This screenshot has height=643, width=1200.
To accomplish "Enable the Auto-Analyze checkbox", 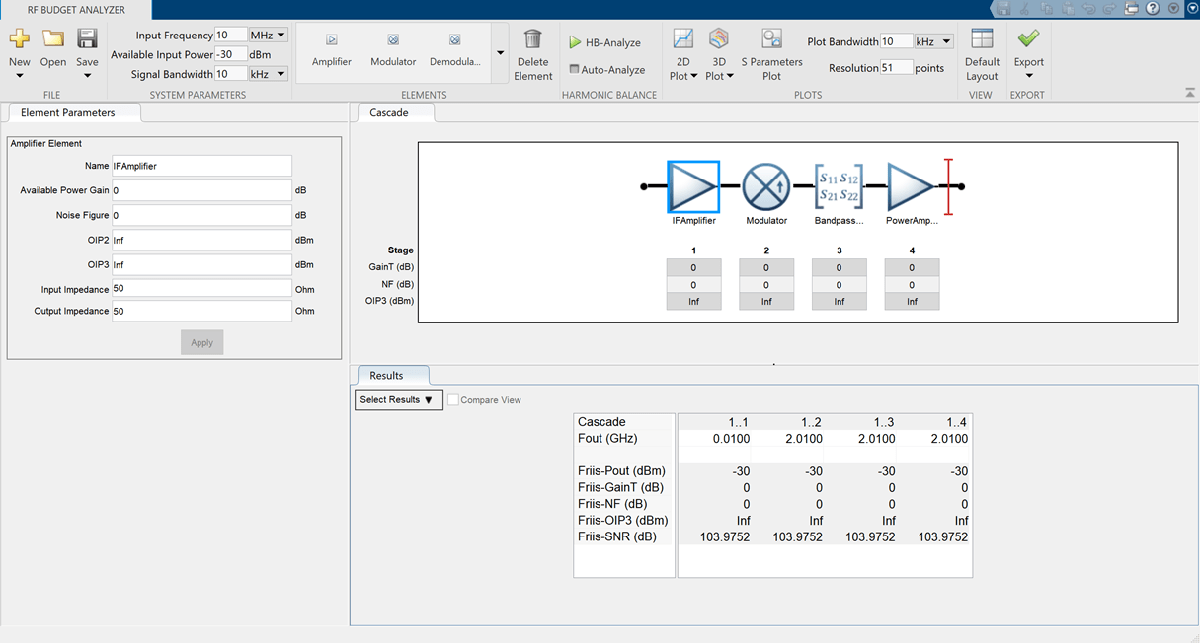I will point(574,70).
